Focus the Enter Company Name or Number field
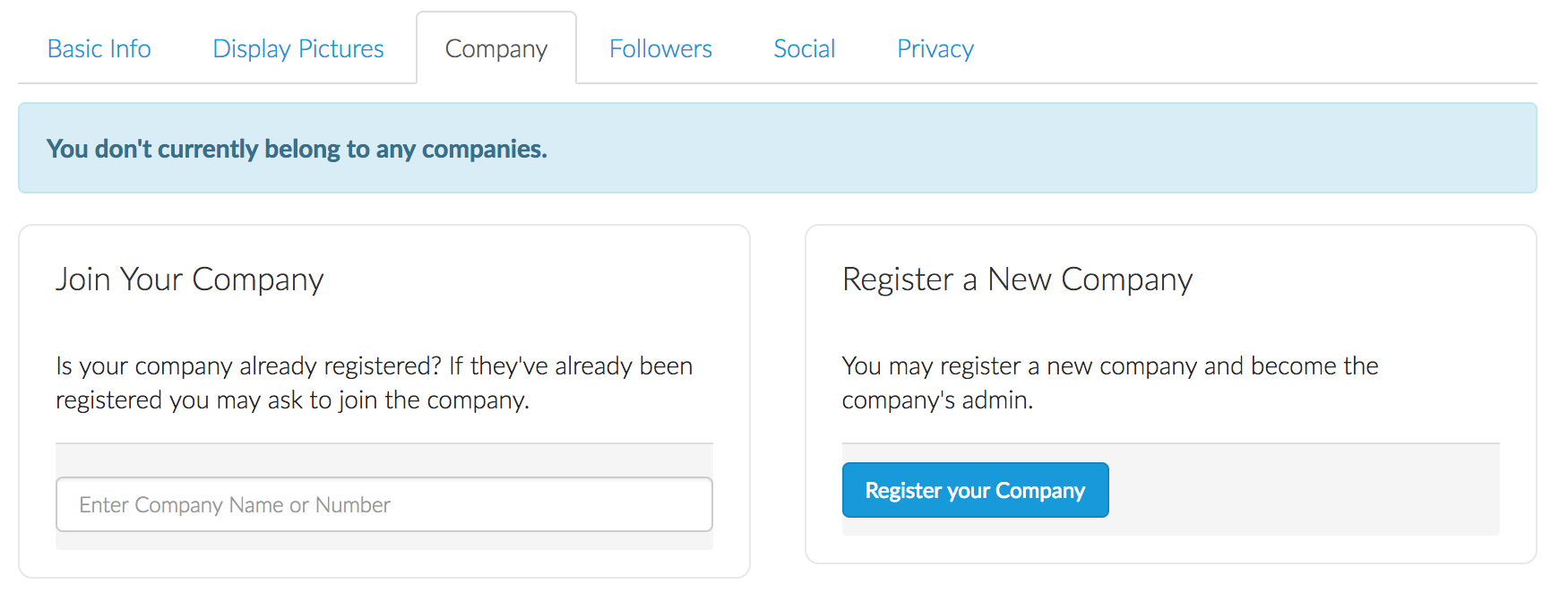 tap(383, 504)
